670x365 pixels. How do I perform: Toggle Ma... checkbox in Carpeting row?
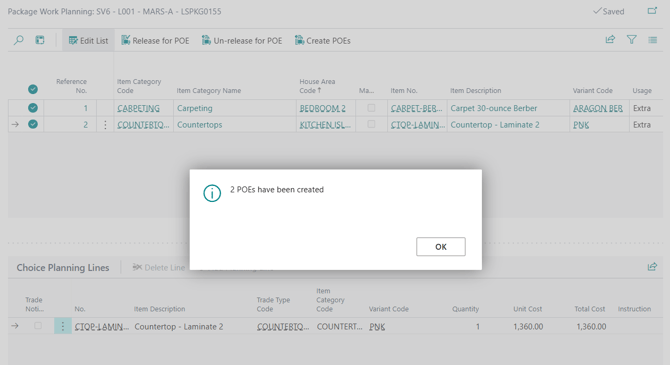tap(371, 108)
